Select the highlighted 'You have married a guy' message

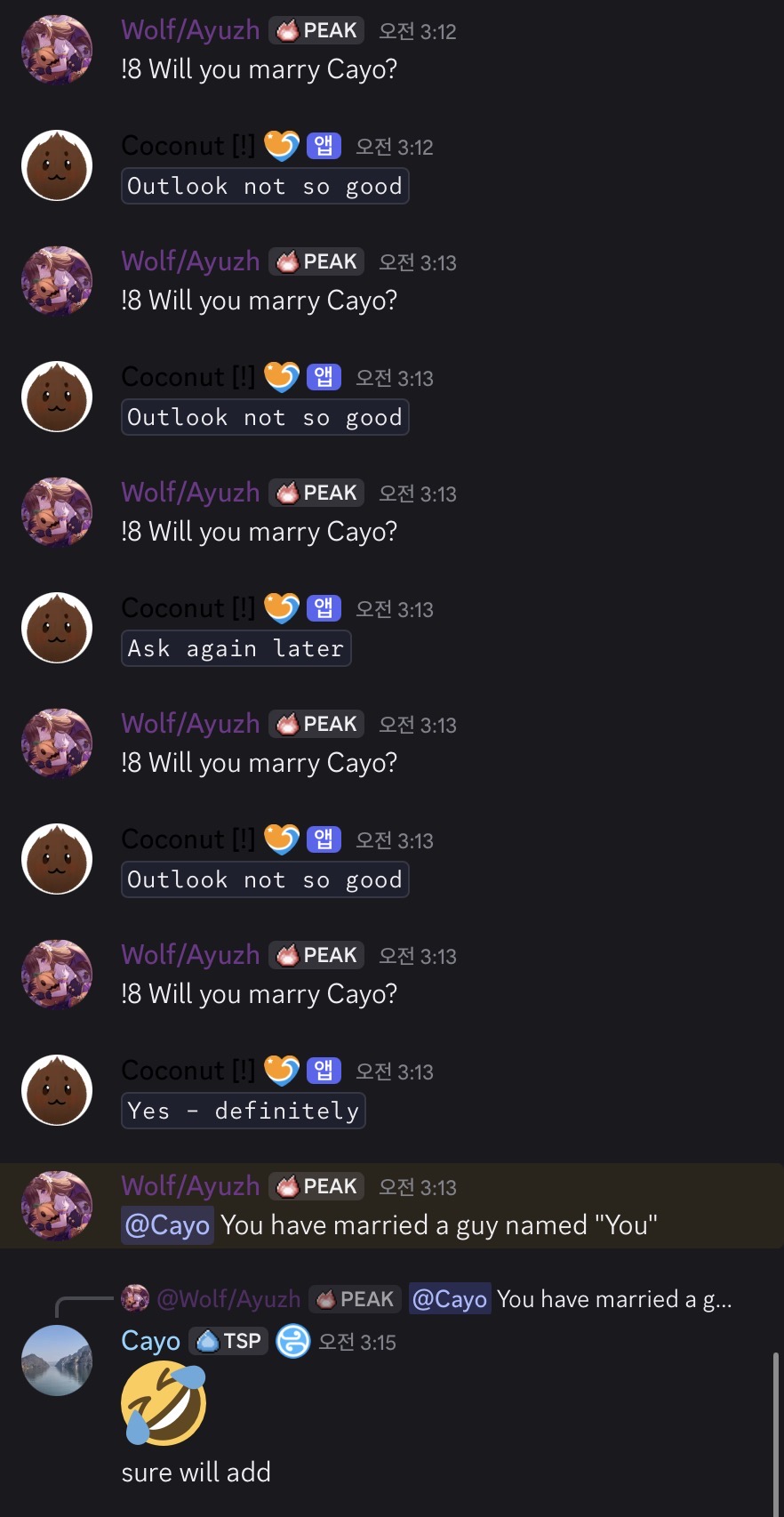392,1206
